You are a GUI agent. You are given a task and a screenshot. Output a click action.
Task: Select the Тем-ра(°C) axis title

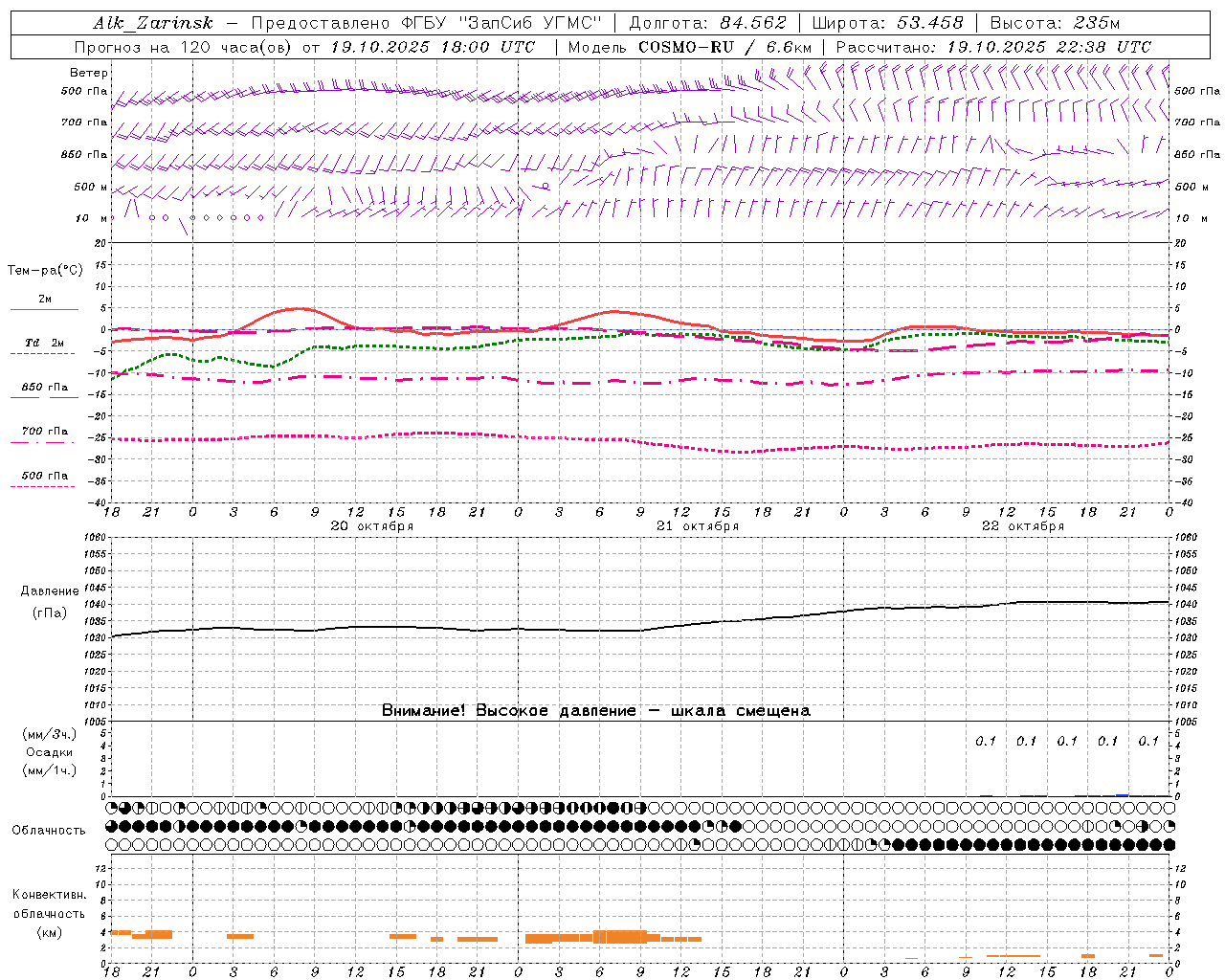(45, 271)
